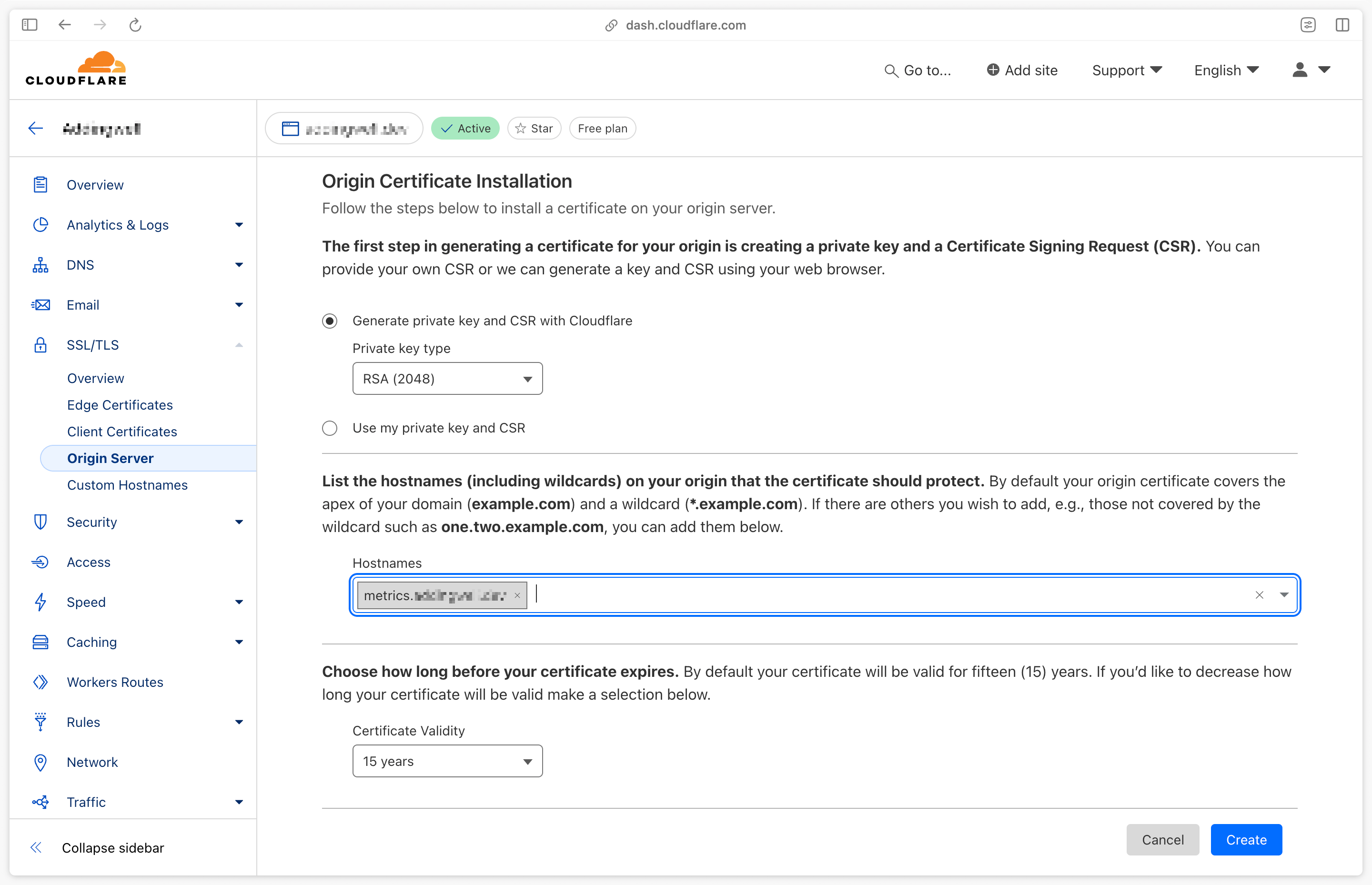Toggle the Star button for this site
Image resolution: width=1372 pixels, height=885 pixels.
point(536,128)
